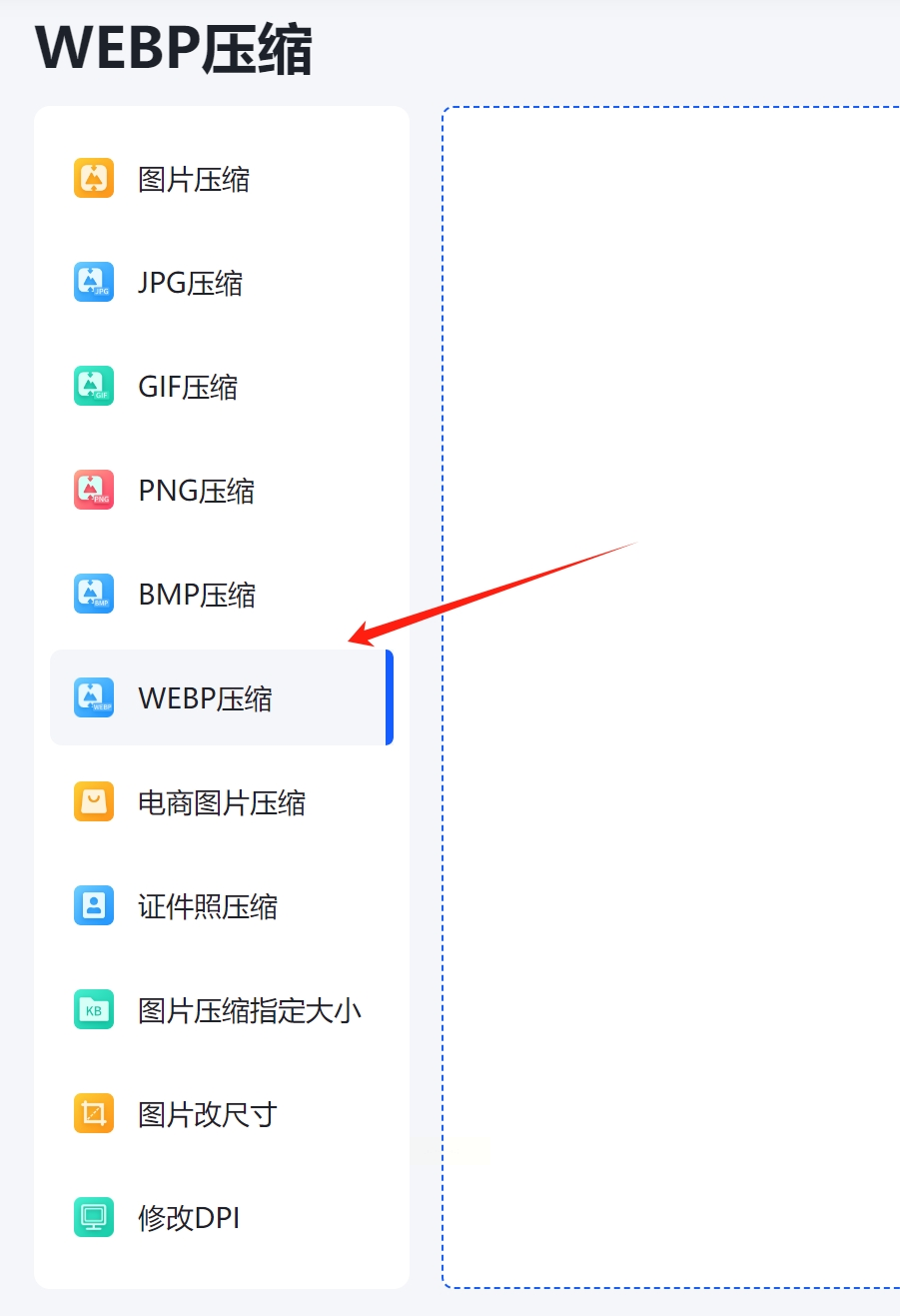Open the 图片压缩 menu item
900x1316 pixels.
pyautogui.click(x=222, y=179)
